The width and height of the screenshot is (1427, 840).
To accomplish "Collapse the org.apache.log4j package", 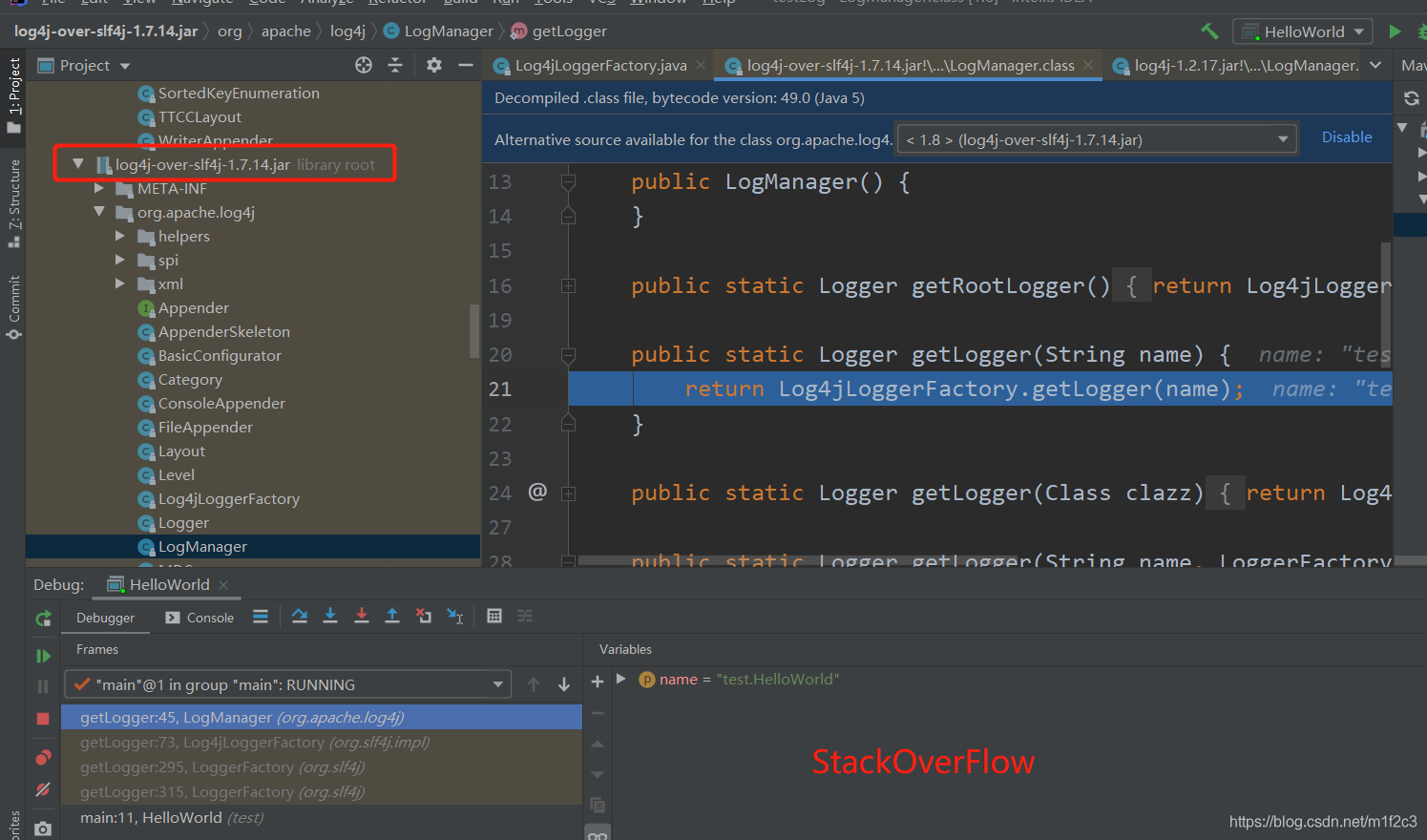I will click(99, 212).
